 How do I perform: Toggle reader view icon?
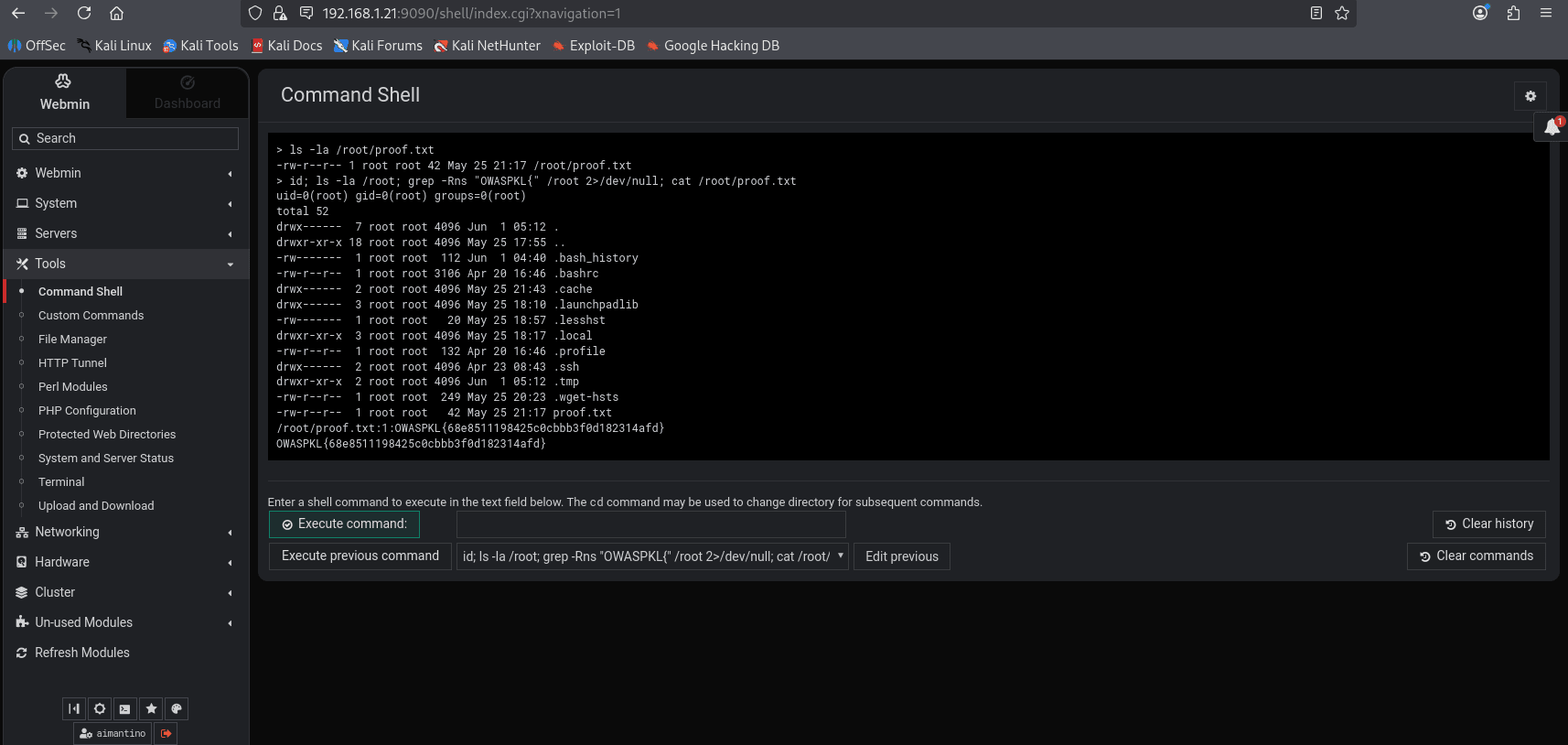coord(1316,13)
